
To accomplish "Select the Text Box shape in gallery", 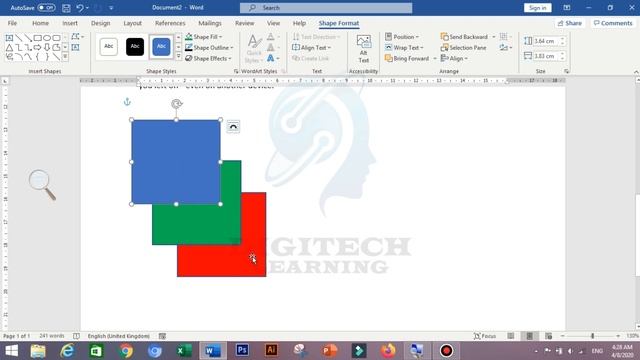I will [9, 38].
